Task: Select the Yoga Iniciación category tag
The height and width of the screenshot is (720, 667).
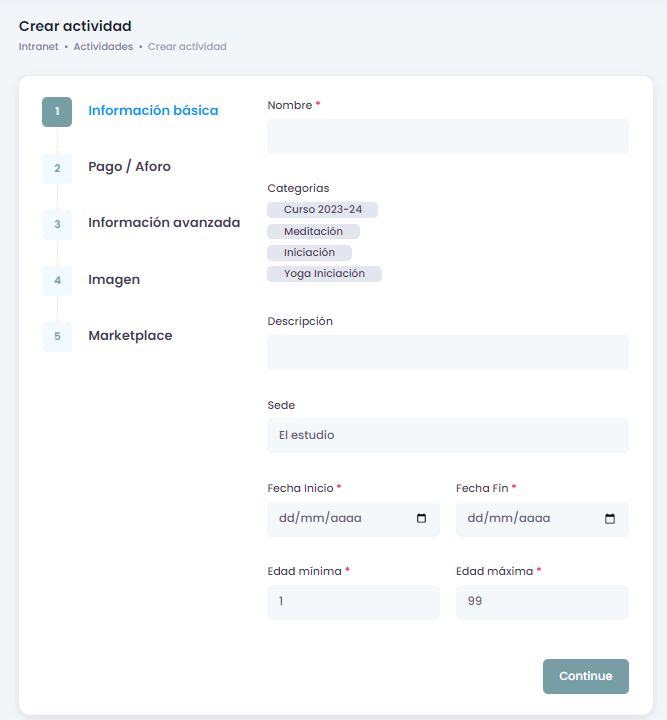Action: (x=324, y=273)
